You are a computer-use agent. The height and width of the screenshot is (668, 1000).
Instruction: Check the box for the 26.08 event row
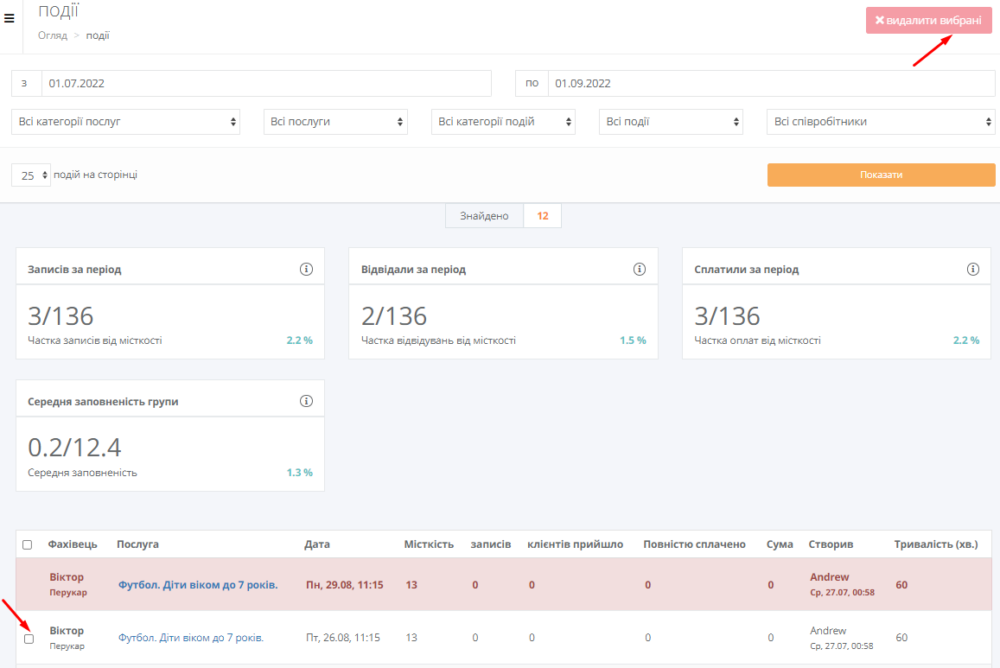29,638
